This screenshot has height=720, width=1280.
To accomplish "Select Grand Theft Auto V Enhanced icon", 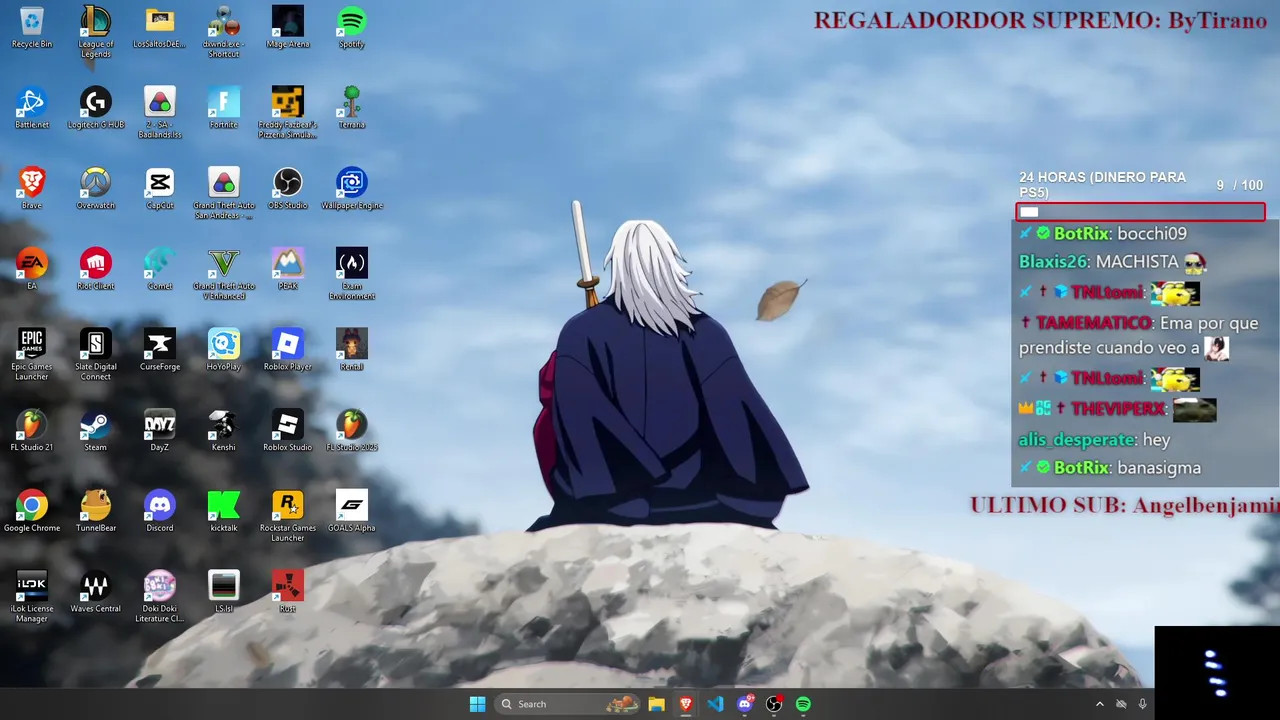I will 224,275.
